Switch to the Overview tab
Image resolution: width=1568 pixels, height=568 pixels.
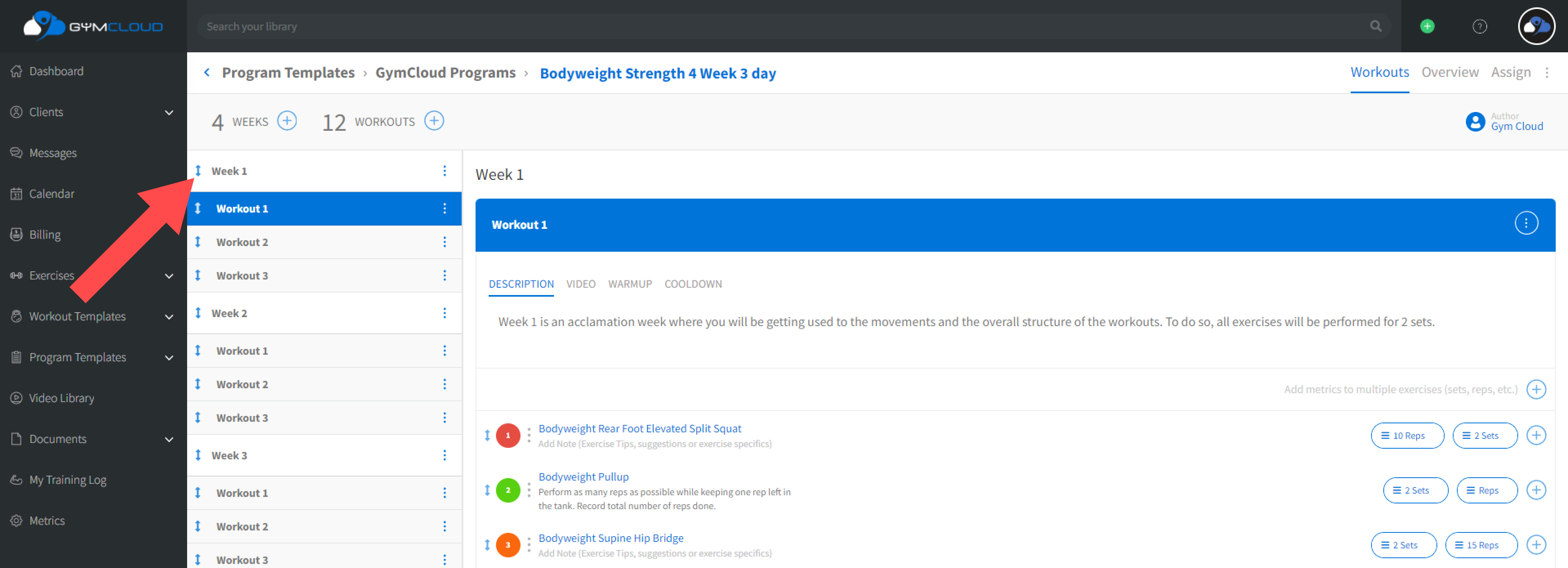1449,72
